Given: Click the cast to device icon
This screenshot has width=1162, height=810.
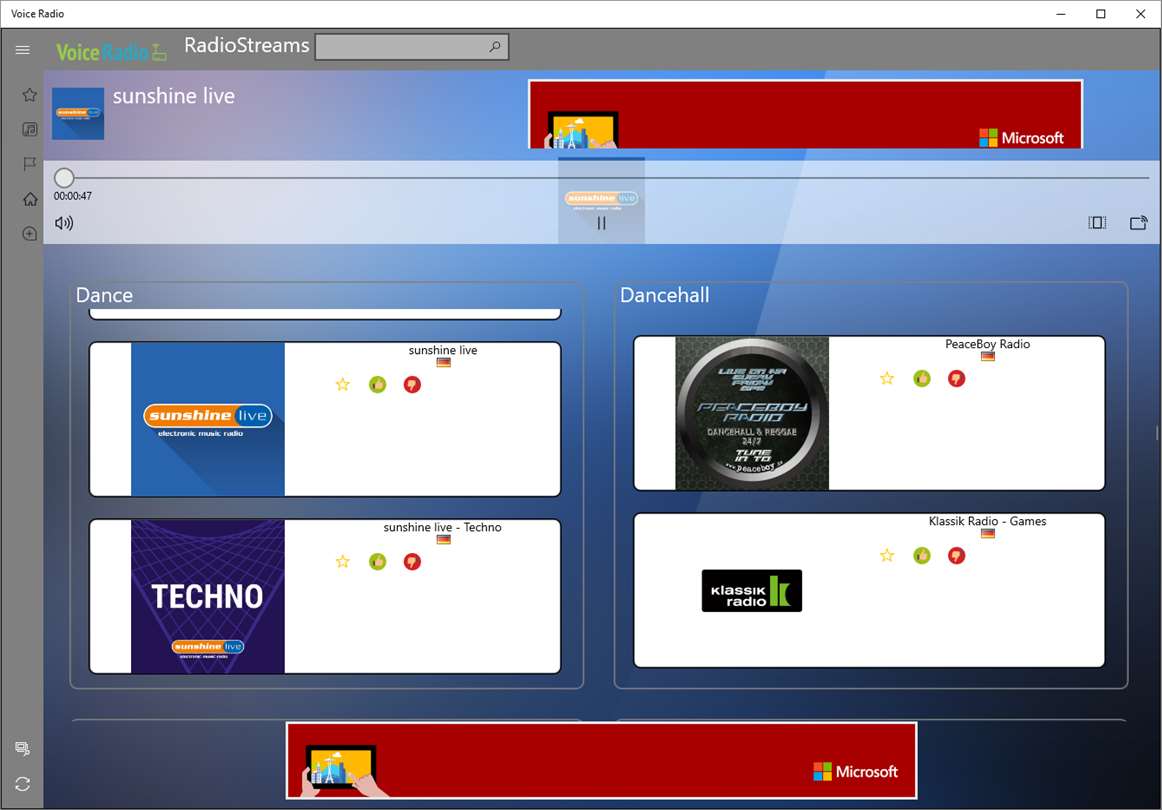Looking at the screenshot, I should coord(1138,222).
